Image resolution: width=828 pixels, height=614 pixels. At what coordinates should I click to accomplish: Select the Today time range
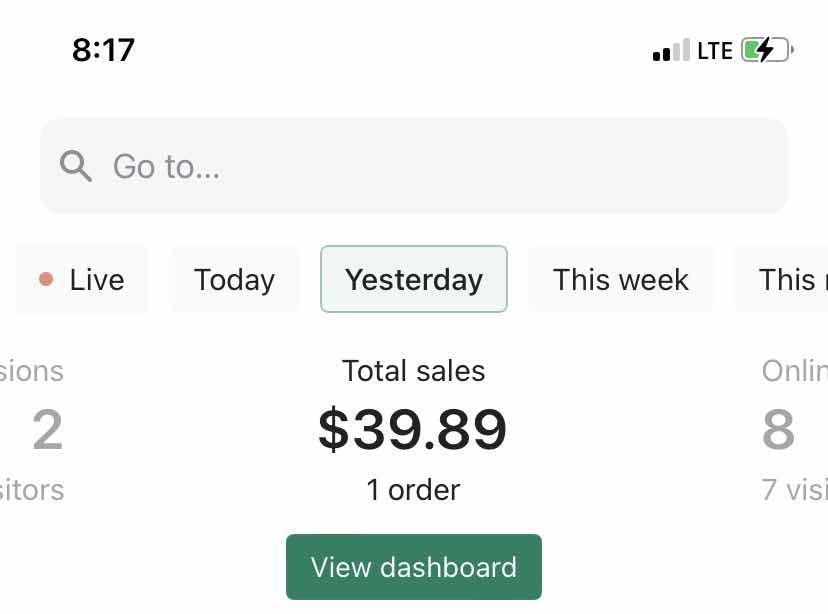point(234,280)
